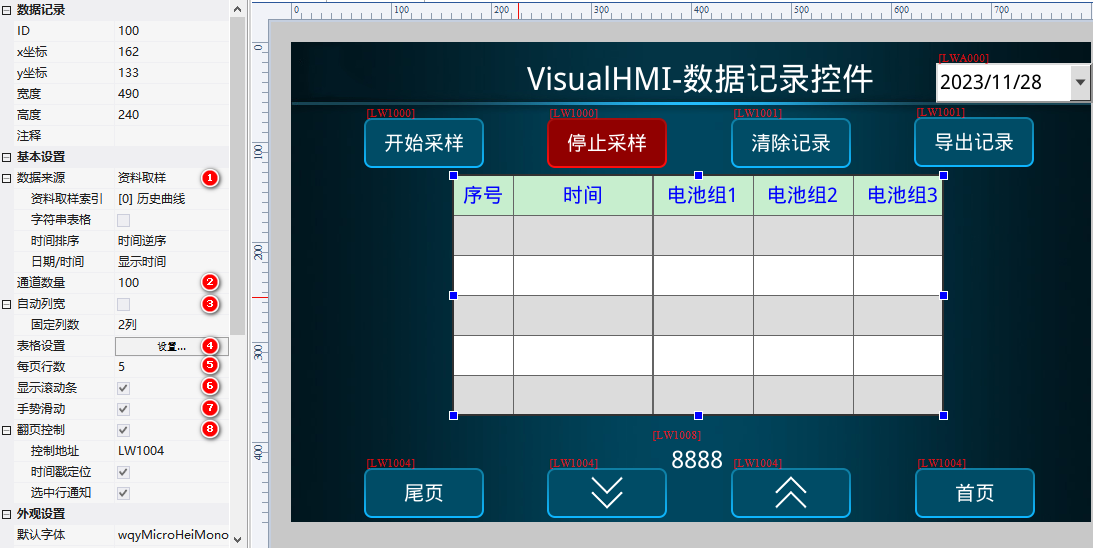Click the double-chevron page down button
1093x548 pixels.
[x=607, y=493]
